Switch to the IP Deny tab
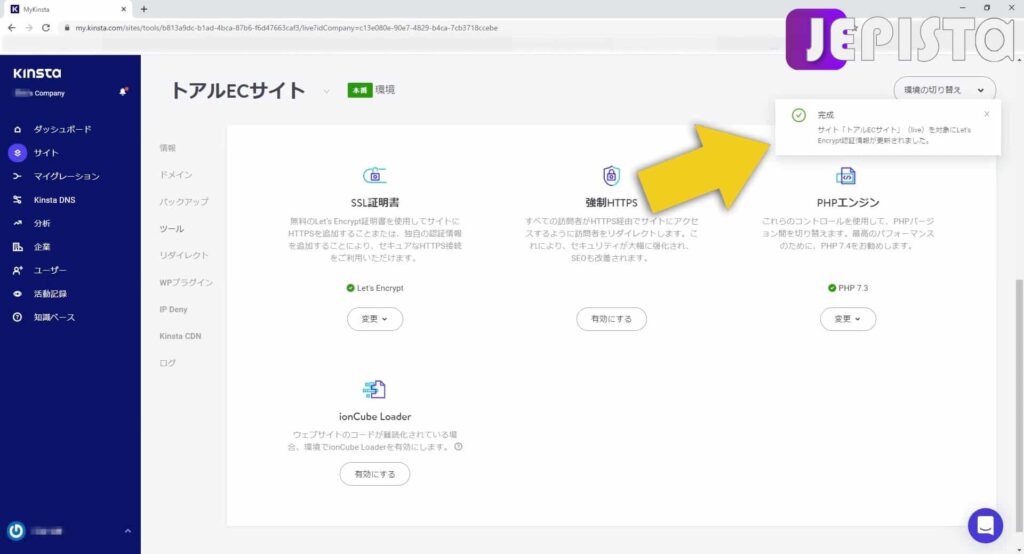The image size is (1024, 554). coord(173,309)
